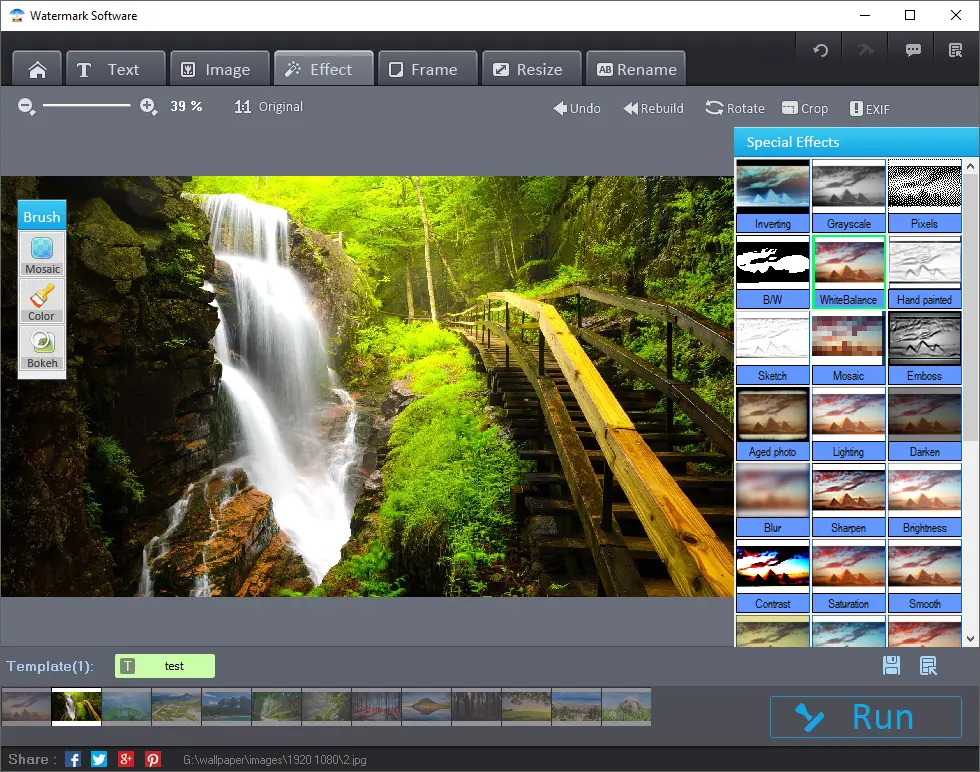Screen dimensions: 980x772
Task: Click the 39 % zoom value
Action: pyautogui.click(x=186, y=106)
